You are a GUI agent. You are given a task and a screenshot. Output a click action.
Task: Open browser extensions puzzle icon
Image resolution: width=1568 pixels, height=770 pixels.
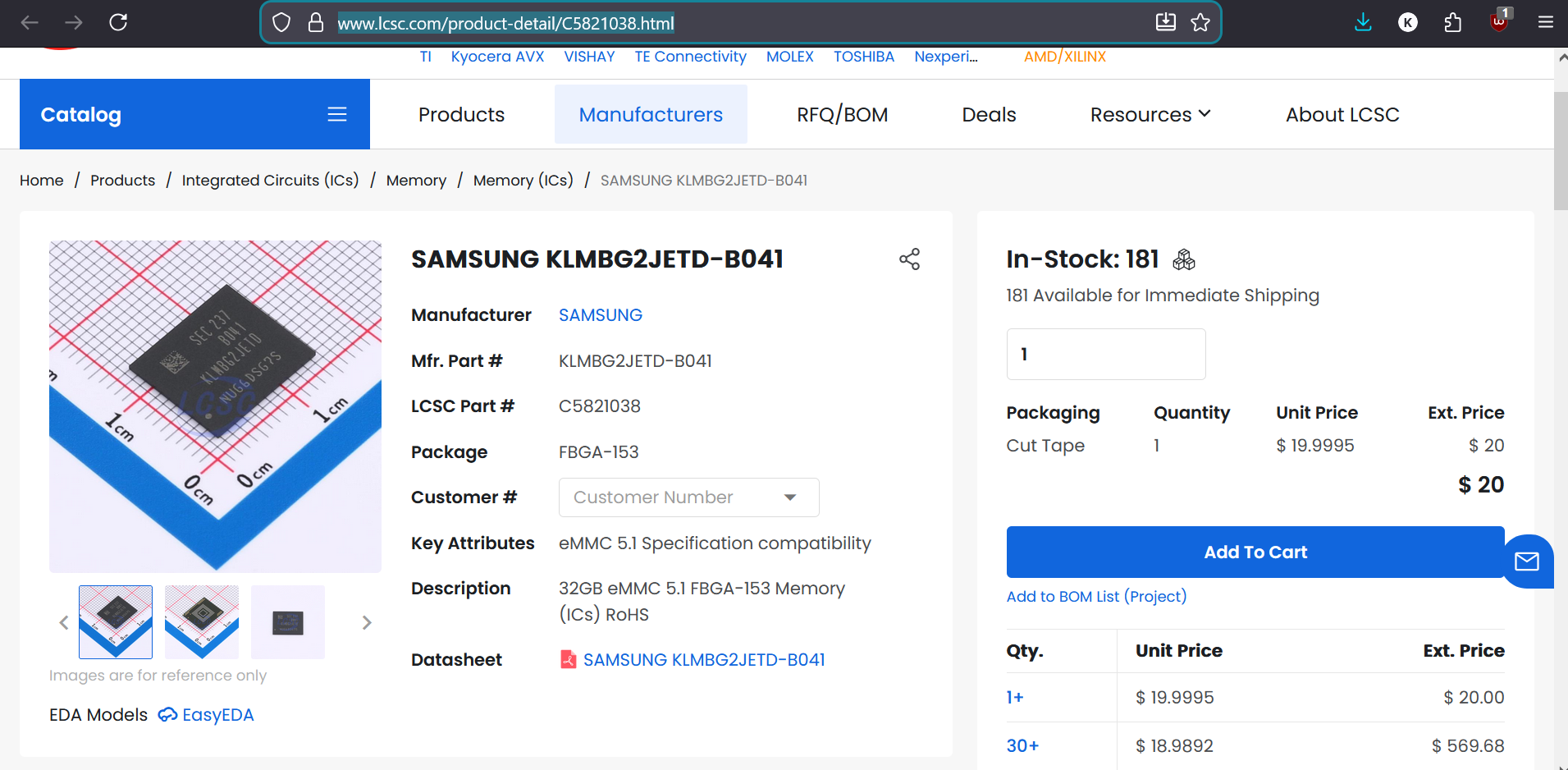[x=1452, y=22]
